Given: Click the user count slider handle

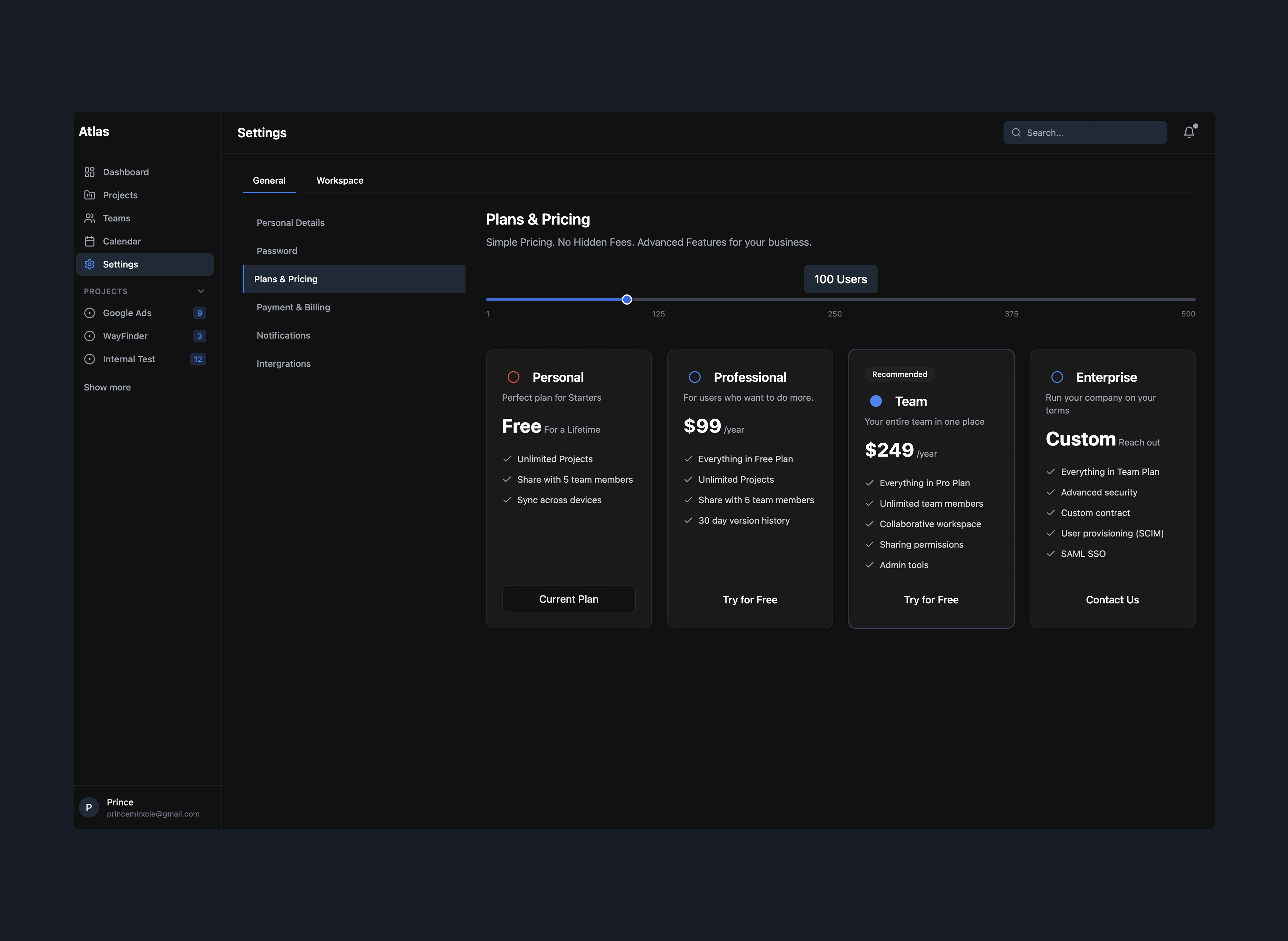Looking at the screenshot, I should coord(627,300).
